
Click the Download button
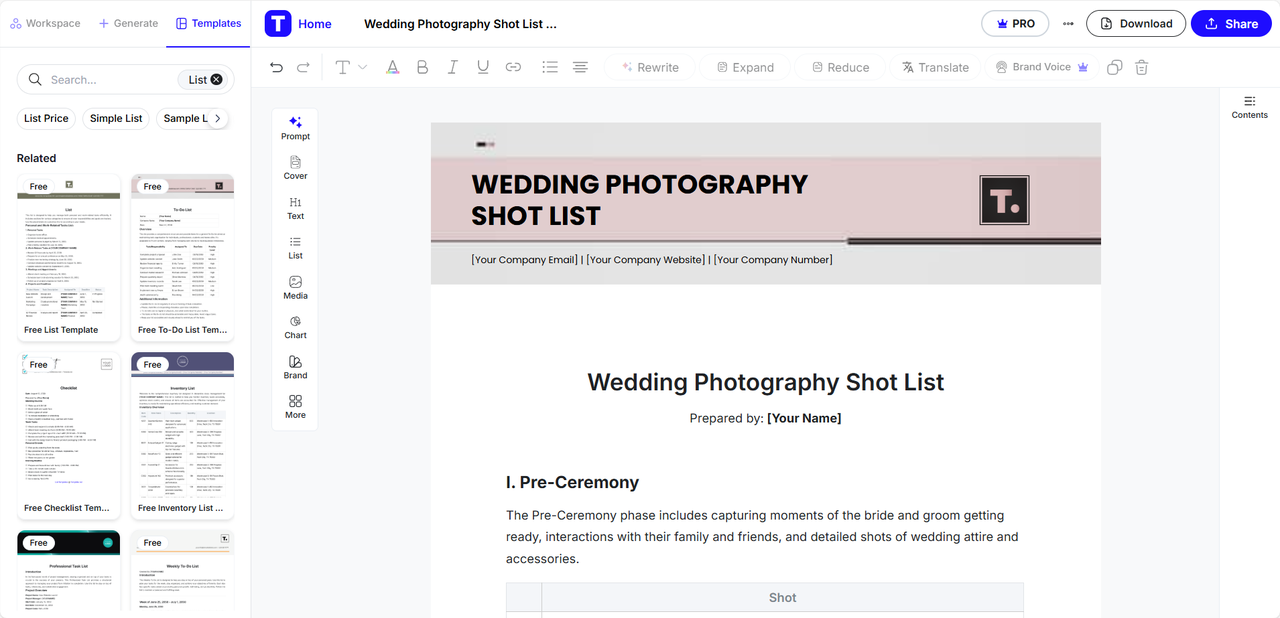(1136, 23)
